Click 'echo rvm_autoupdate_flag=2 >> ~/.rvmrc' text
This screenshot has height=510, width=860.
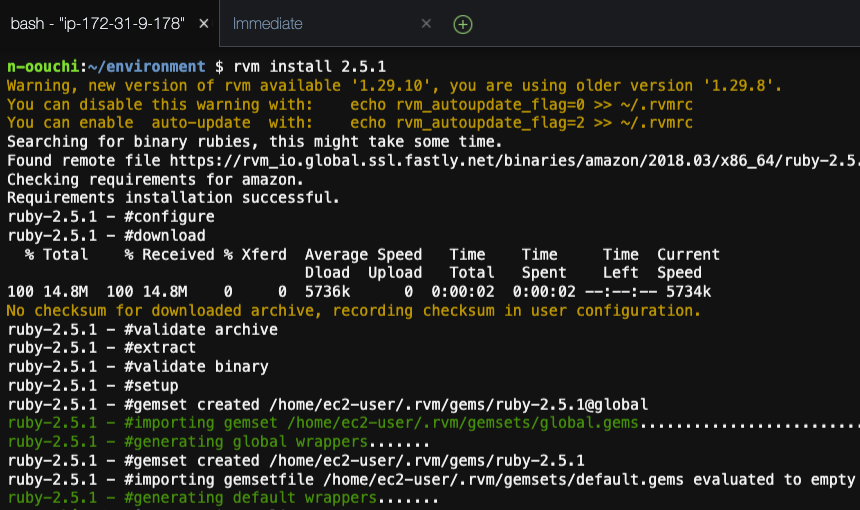pyautogui.click(x=521, y=122)
